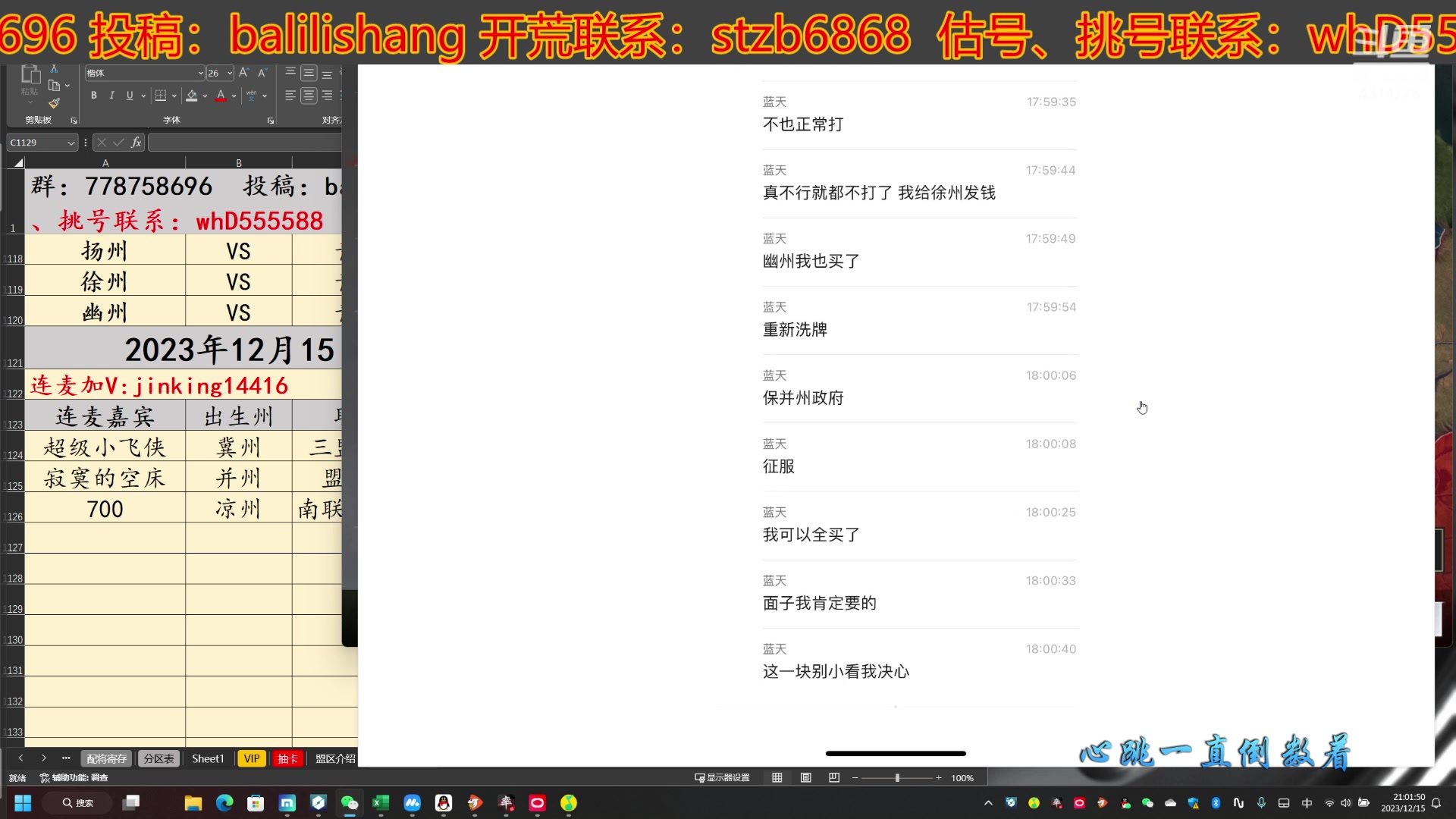Open the font group dialog launcher

tap(271, 121)
